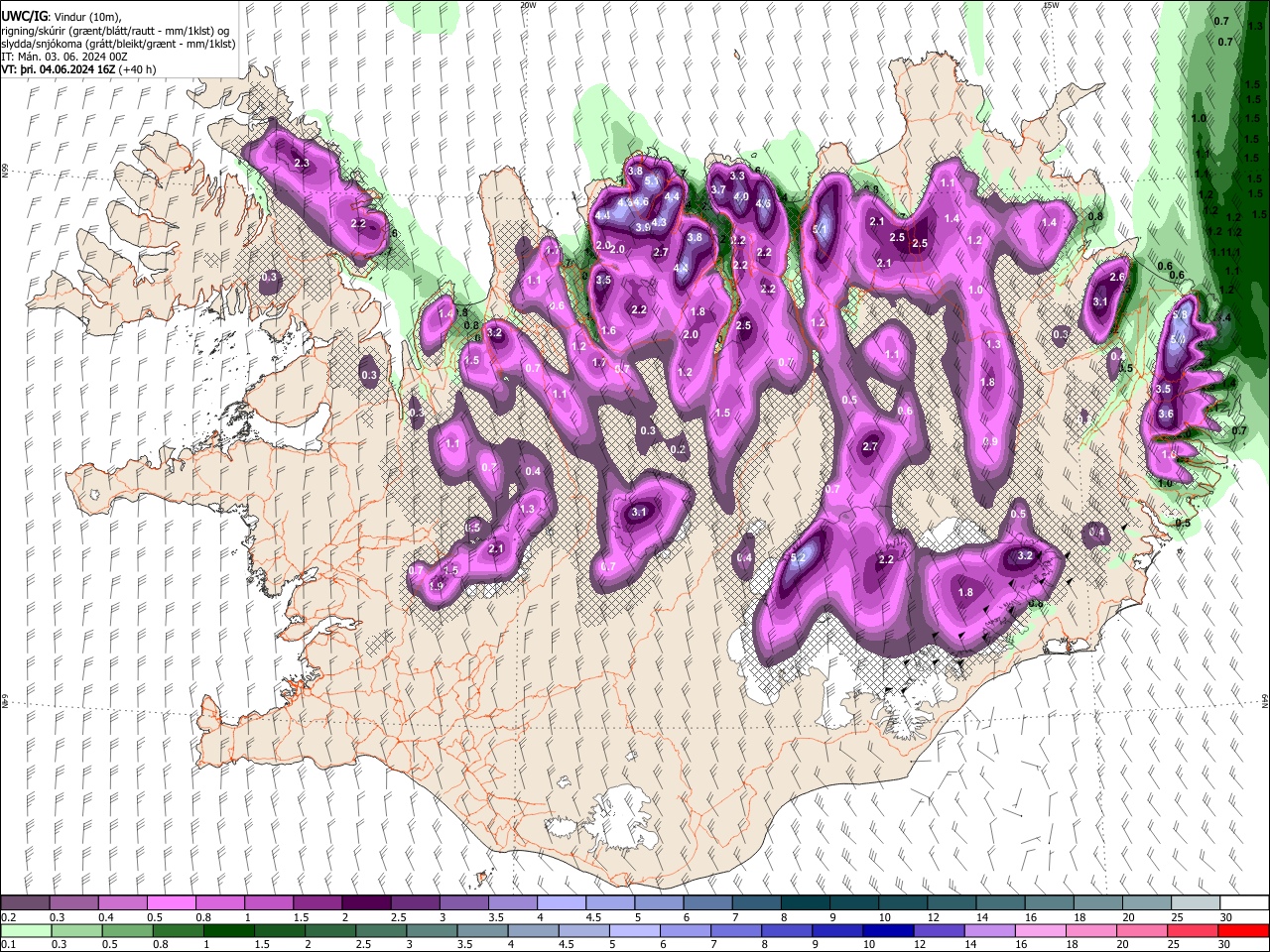Click the medium green 0.5 rain legend swatch
The width and height of the screenshot is (1270, 952).
(127, 930)
